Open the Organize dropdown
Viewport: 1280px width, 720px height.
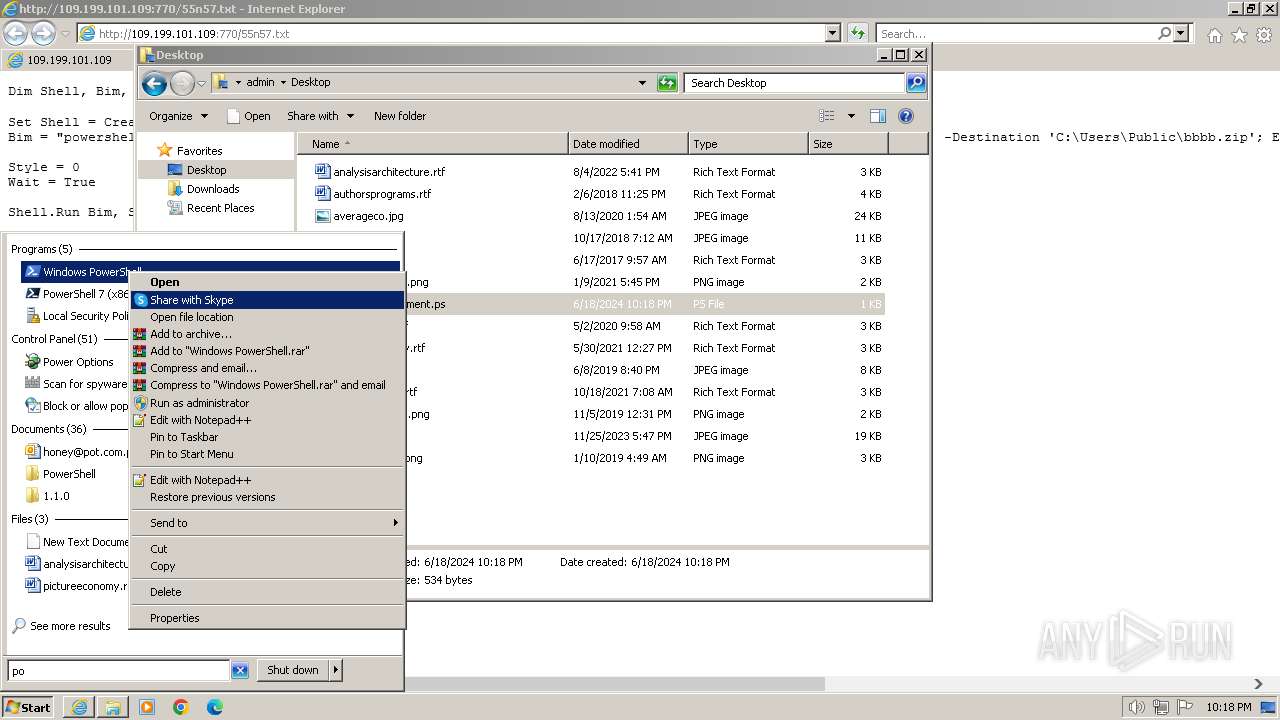(178, 116)
